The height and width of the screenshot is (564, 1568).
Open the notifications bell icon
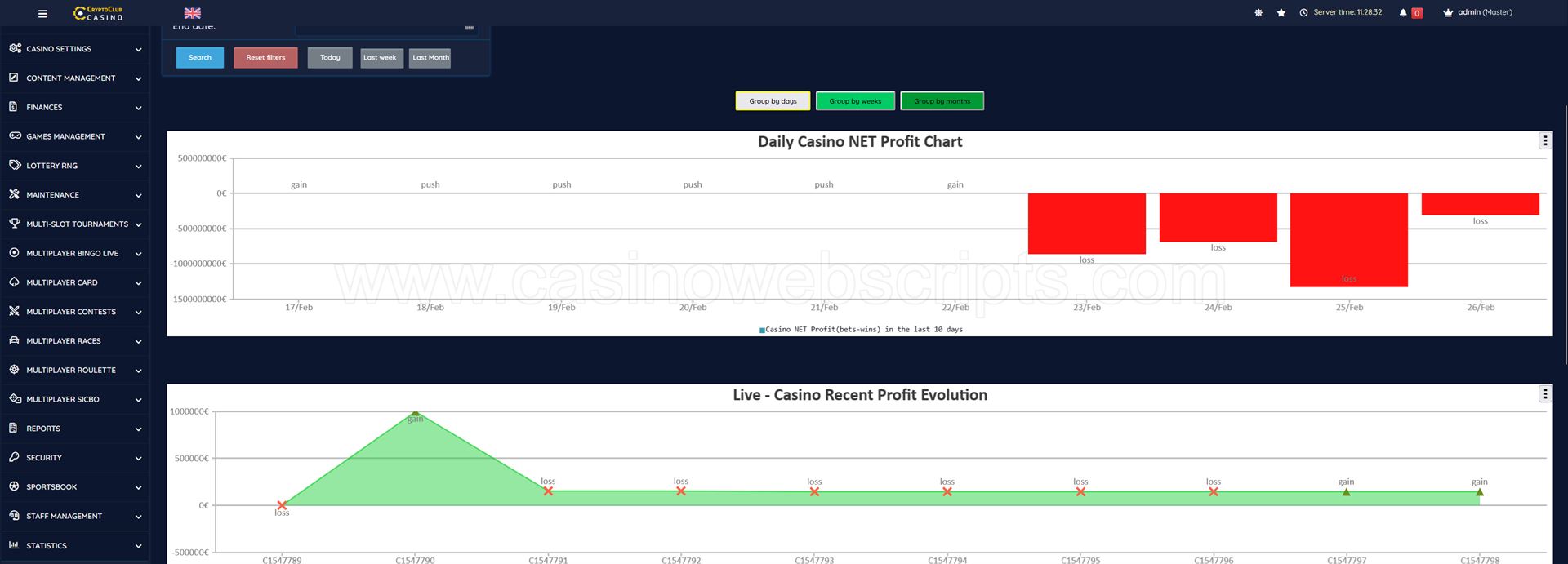pos(1403,13)
